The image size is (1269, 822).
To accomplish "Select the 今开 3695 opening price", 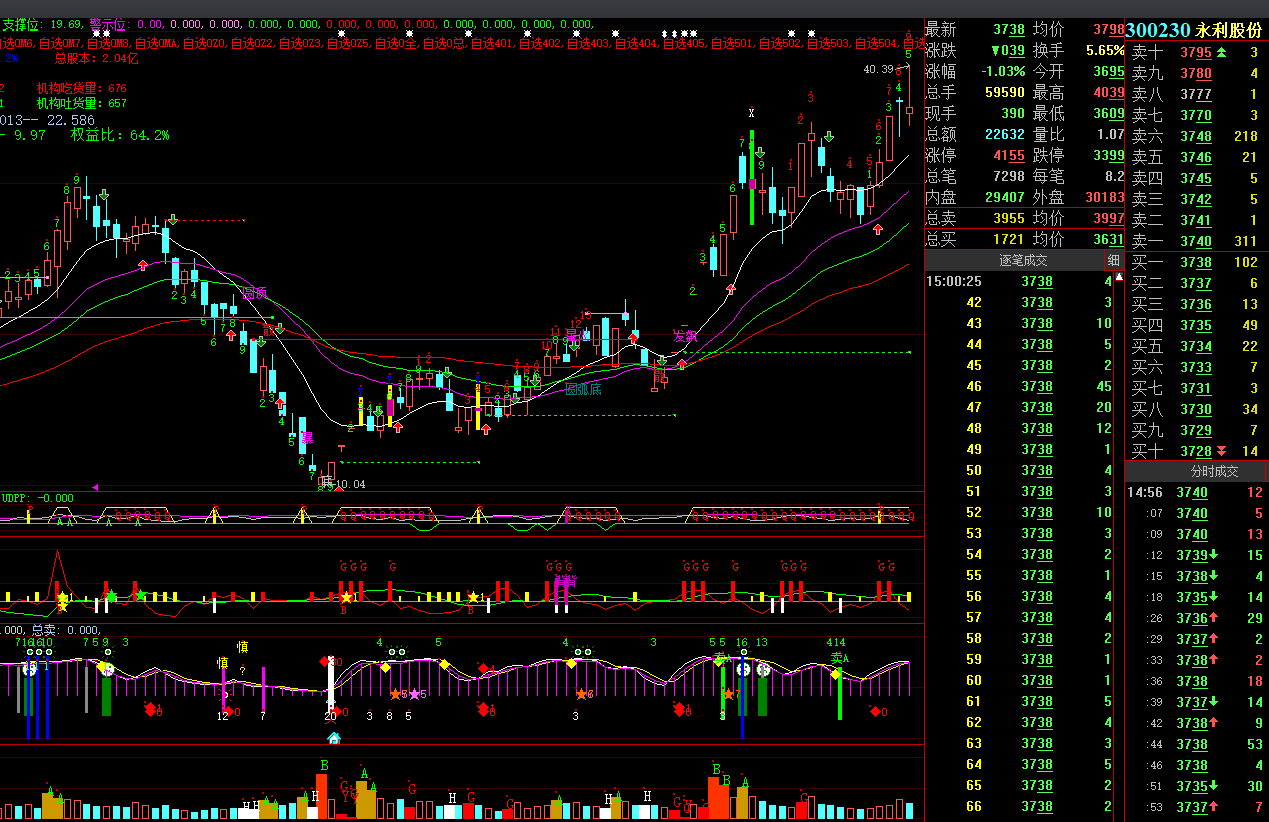I will click(x=1108, y=72).
